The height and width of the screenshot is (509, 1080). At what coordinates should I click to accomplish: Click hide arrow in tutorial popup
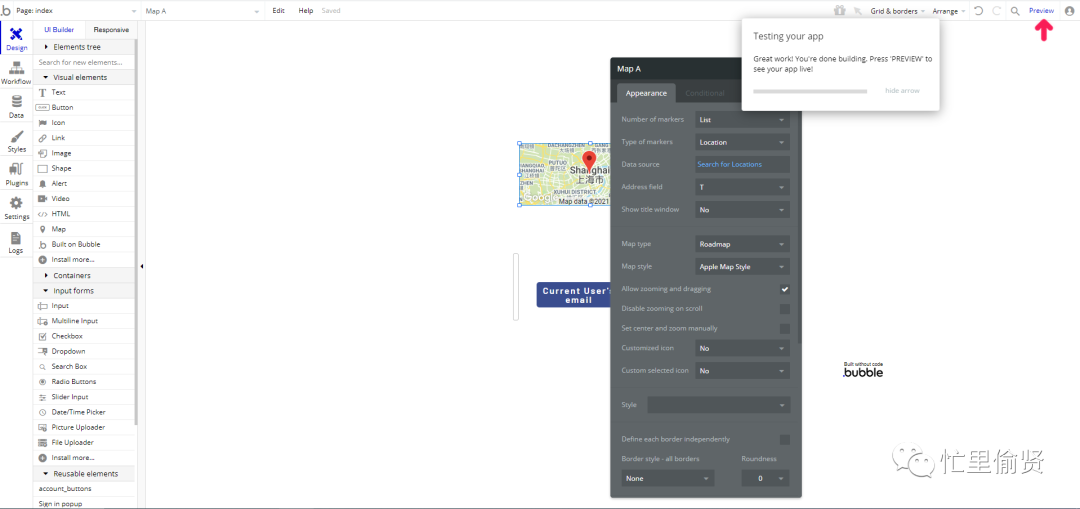tap(902, 91)
